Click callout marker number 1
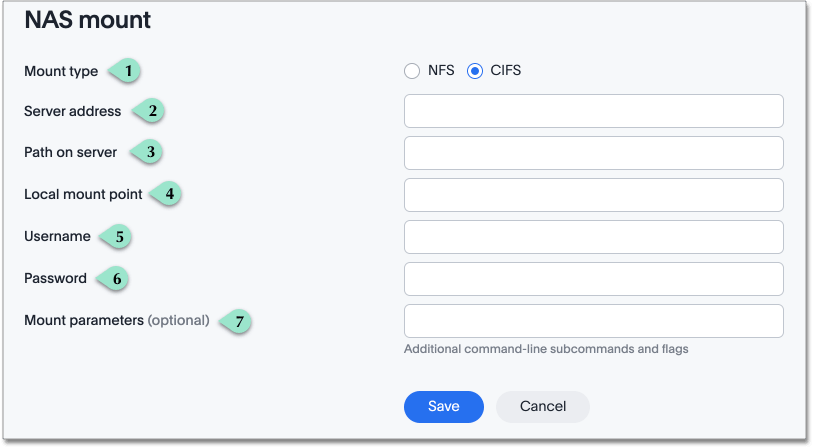 coord(127,71)
